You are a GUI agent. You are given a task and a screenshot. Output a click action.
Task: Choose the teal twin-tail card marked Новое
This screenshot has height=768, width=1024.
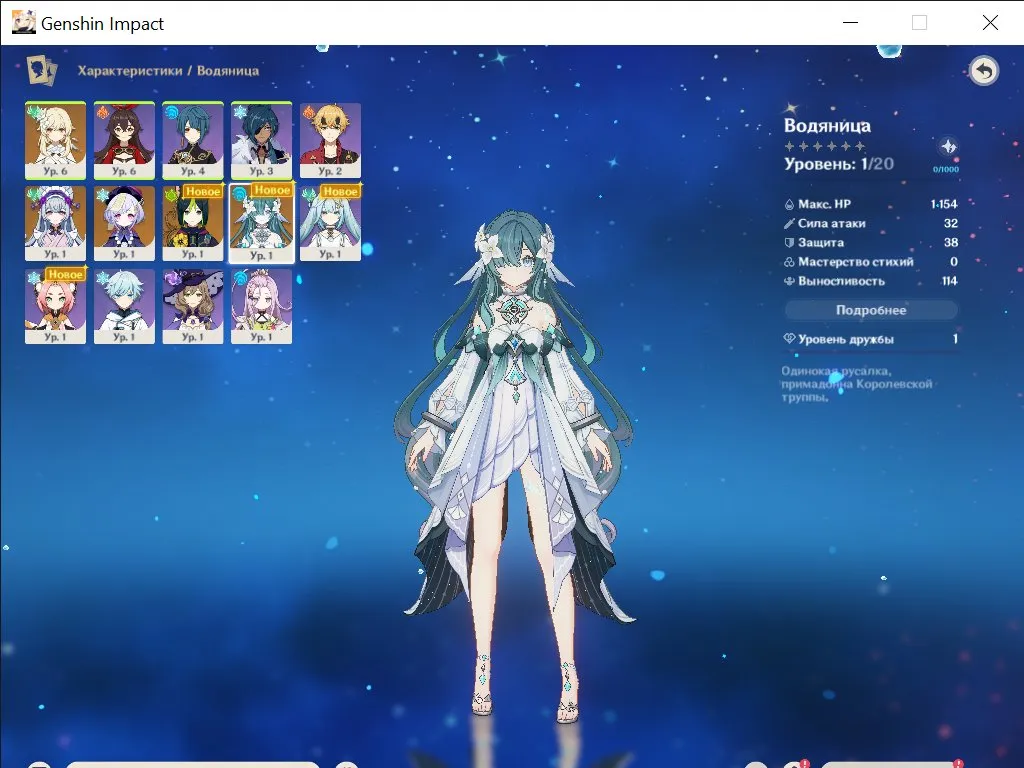pyautogui.click(x=330, y=223)
